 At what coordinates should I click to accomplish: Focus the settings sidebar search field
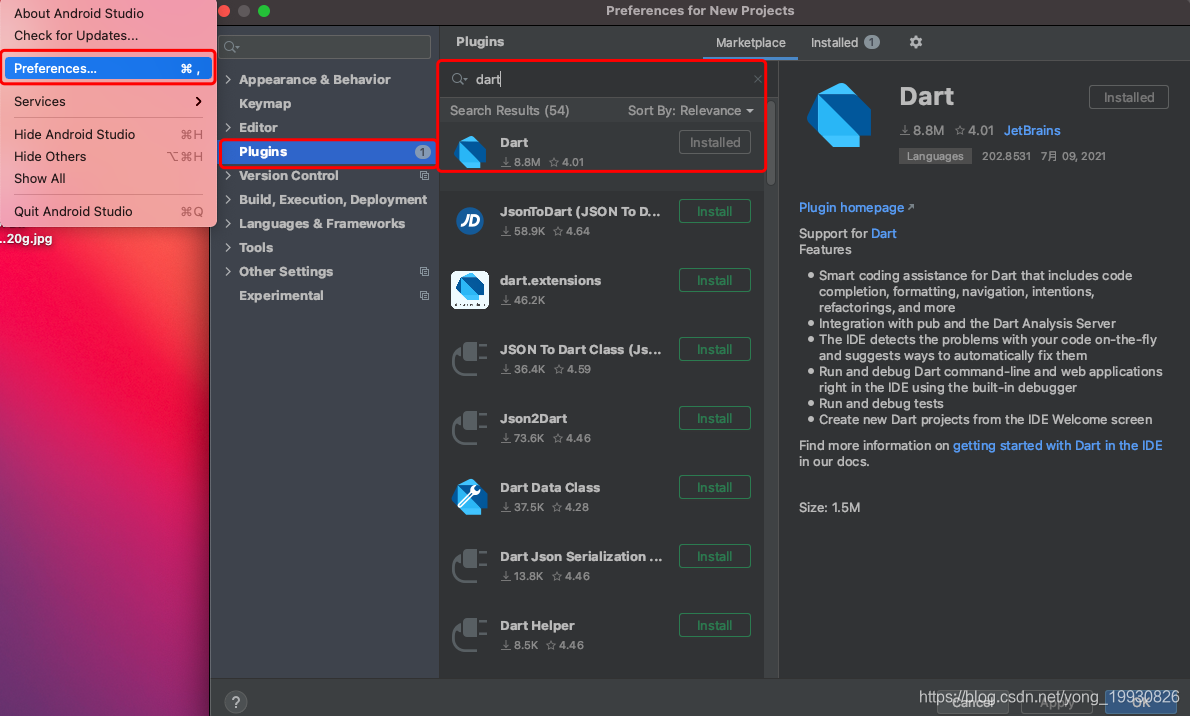coord(326,47)
